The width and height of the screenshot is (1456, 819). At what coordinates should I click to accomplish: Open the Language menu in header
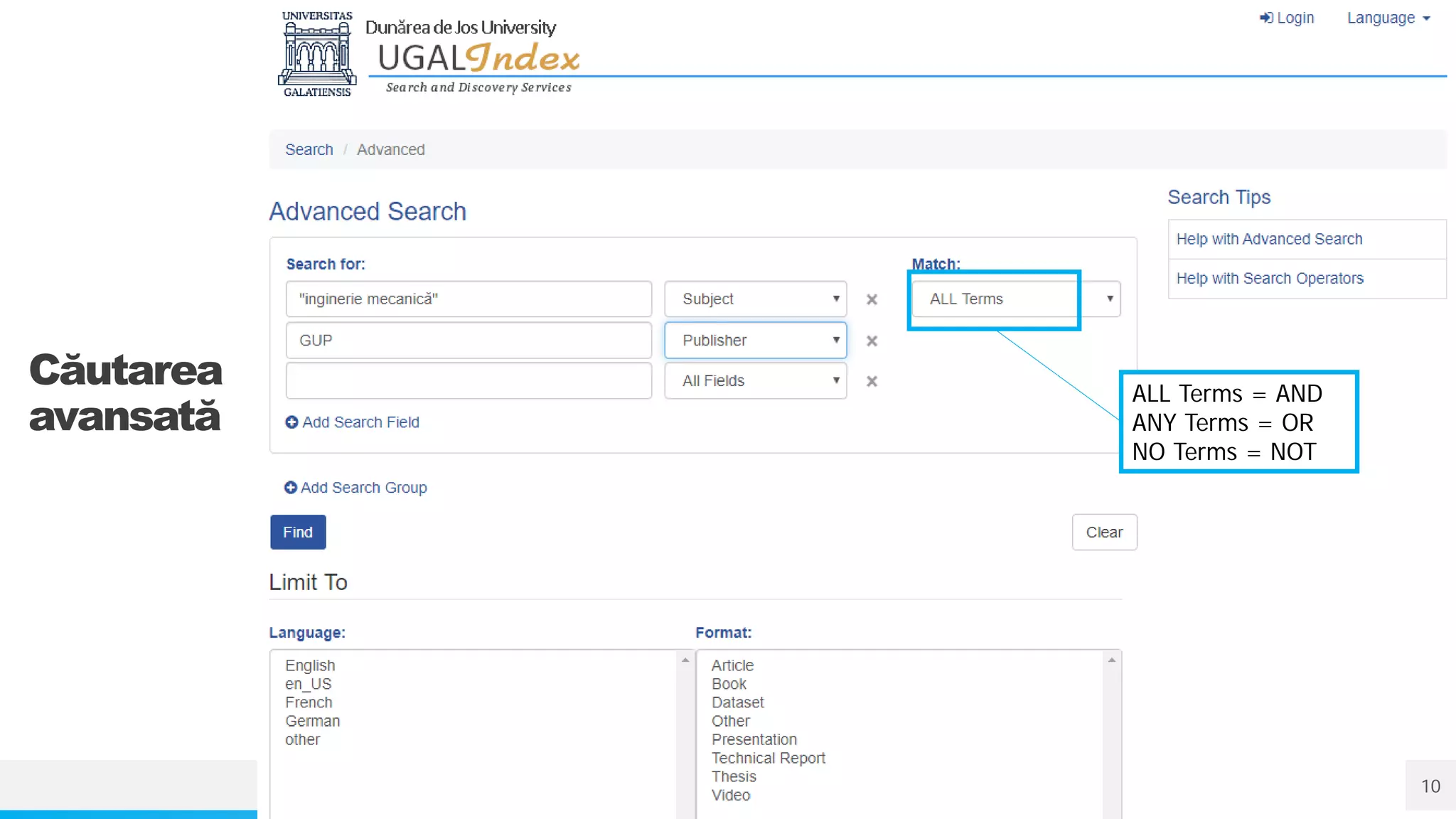pyautogui.click(x=1388, y=18)
